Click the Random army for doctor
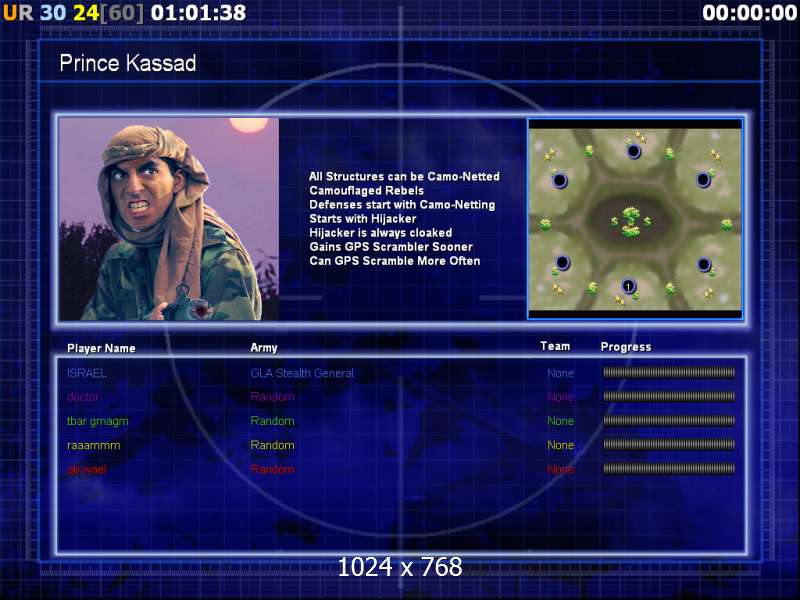Viewport: 800px width, 600px height. point(272,397)
